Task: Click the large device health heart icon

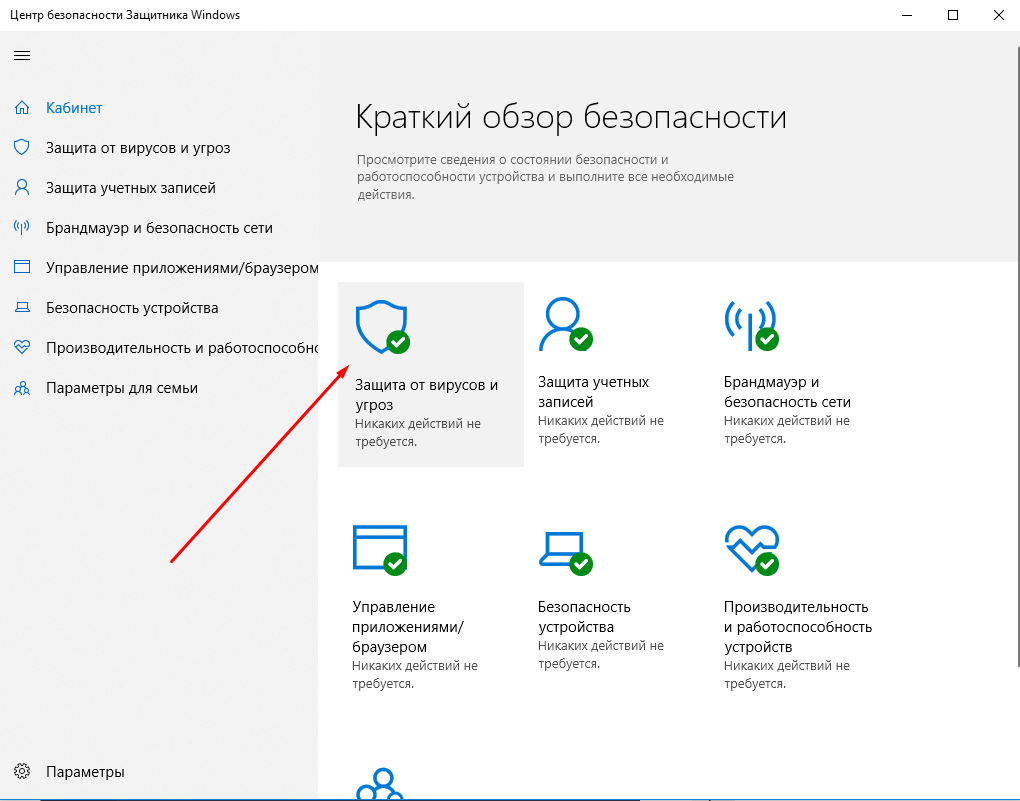Action: pos(751,550)
